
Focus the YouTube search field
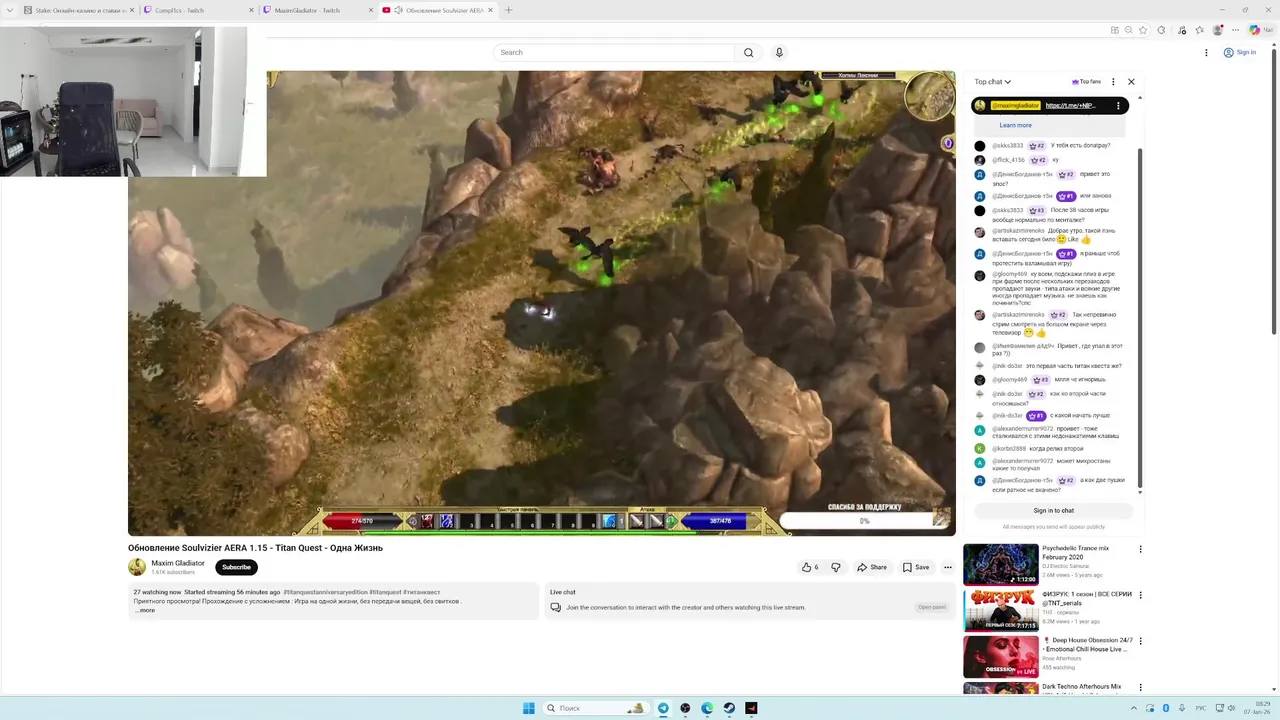614,52
